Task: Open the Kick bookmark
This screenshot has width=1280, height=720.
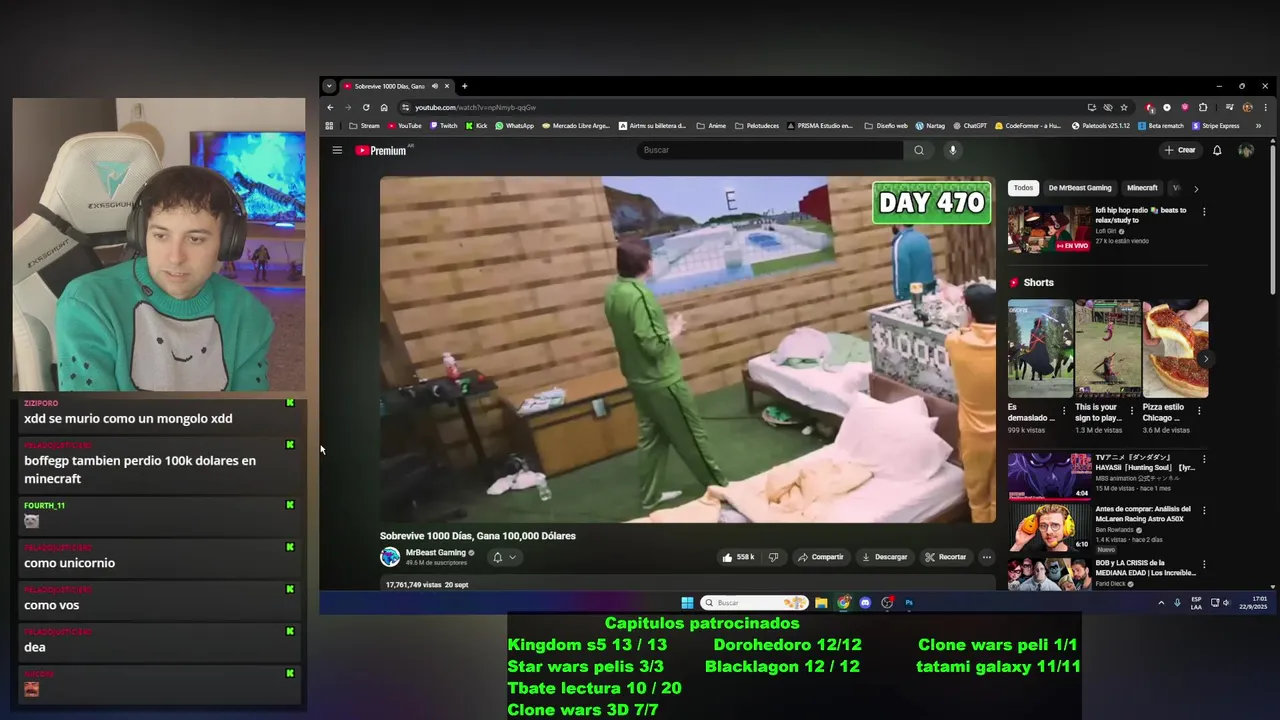Action: [x=476, y=126]
